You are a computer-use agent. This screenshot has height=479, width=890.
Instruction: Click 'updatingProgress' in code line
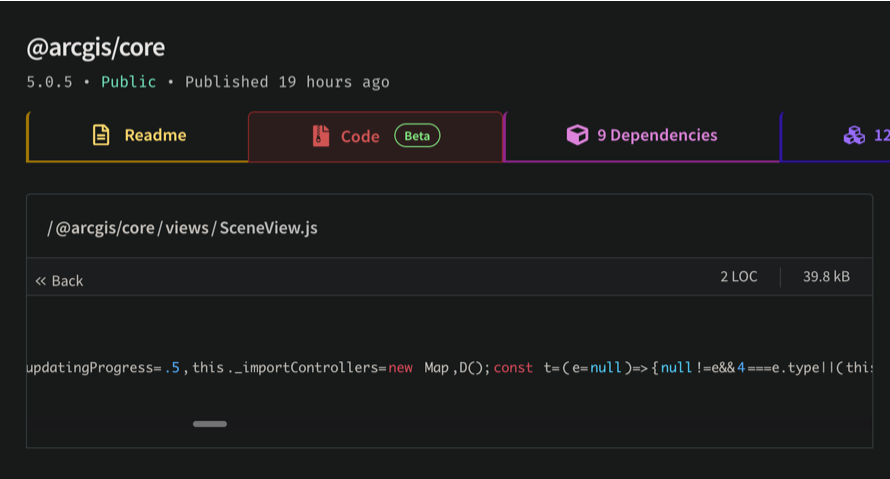coord(90,368)
